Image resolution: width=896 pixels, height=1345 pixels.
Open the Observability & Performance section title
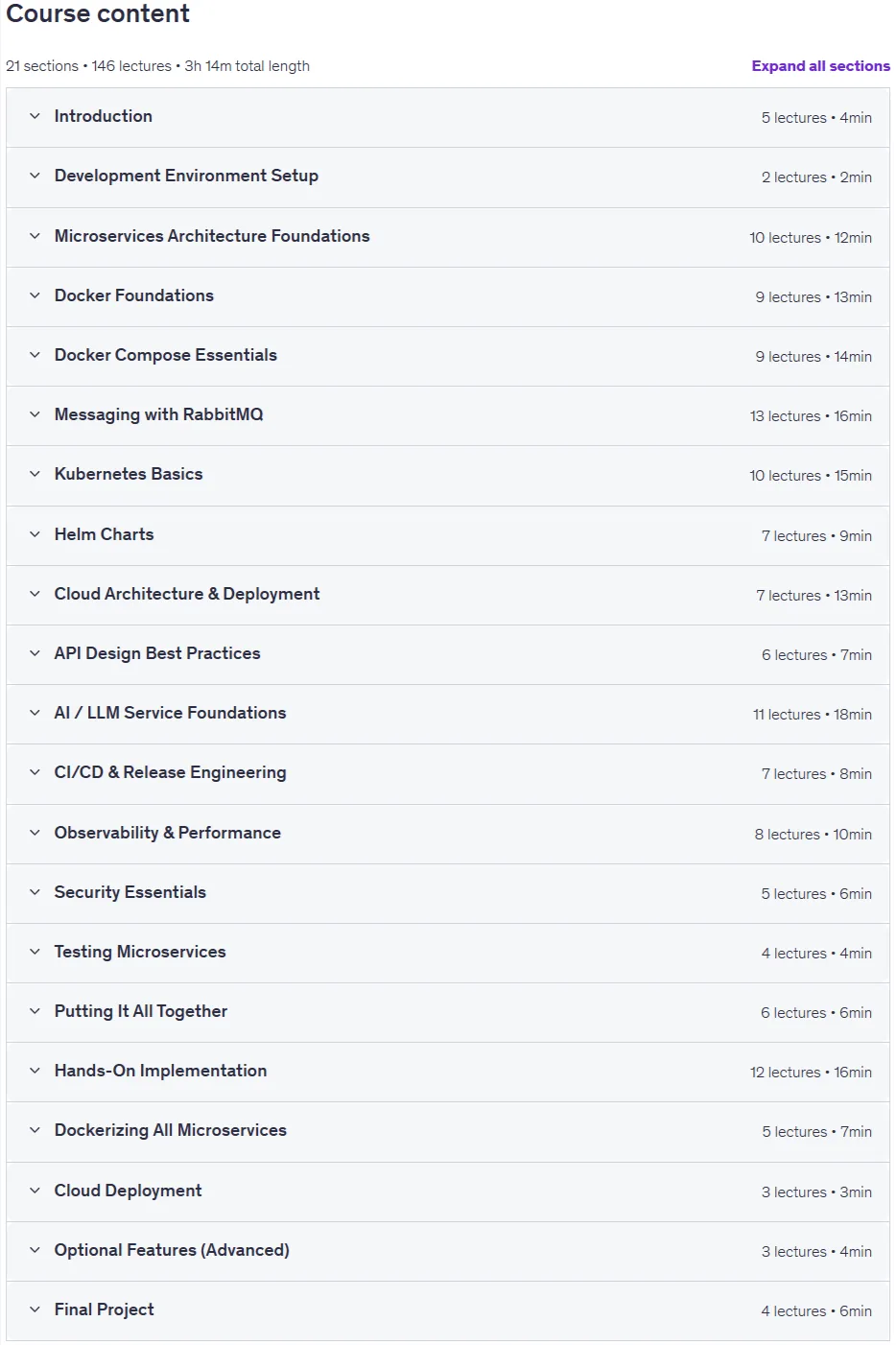tap(167, 833)
